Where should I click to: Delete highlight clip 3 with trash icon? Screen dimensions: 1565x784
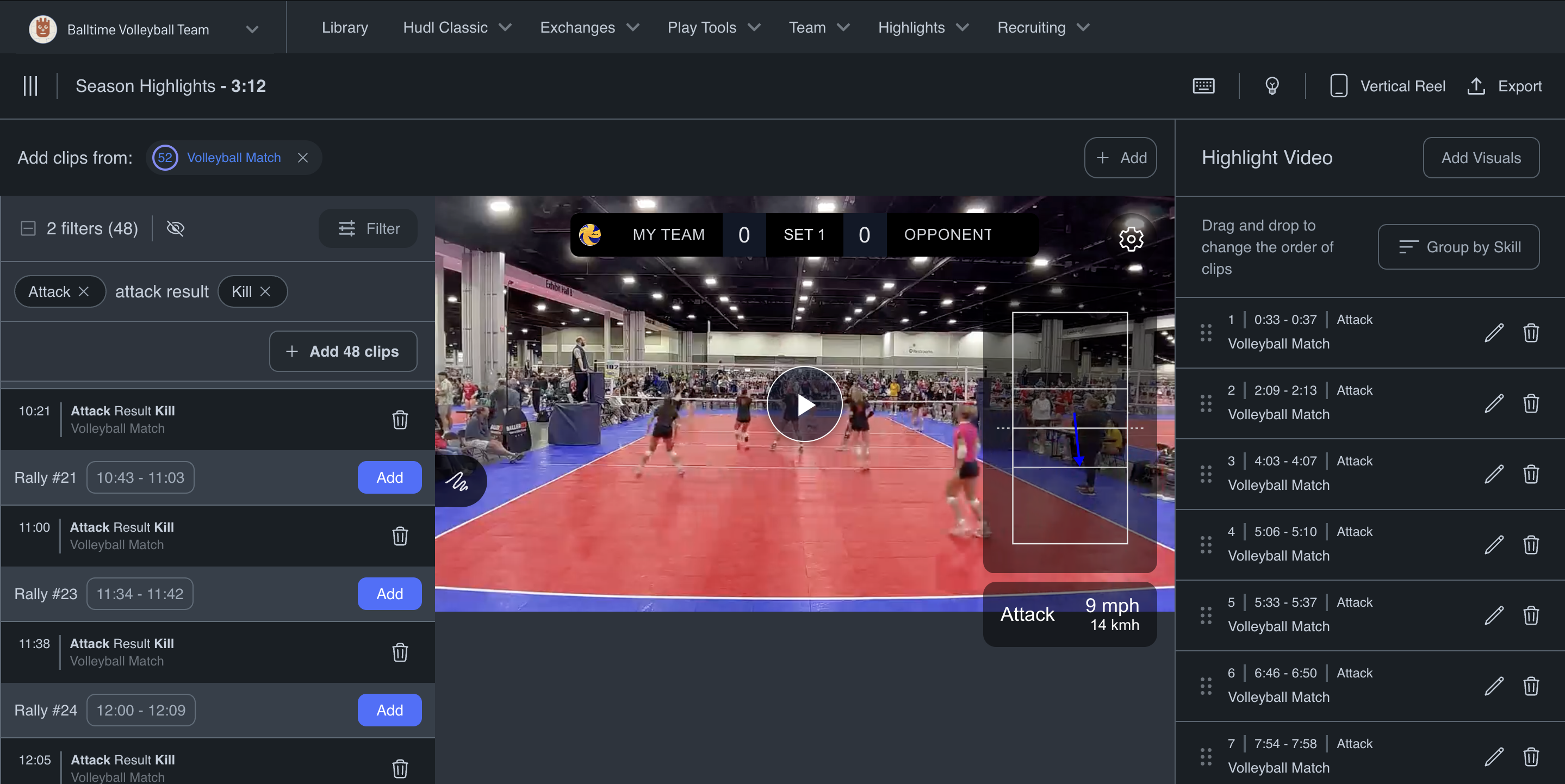1530,474
